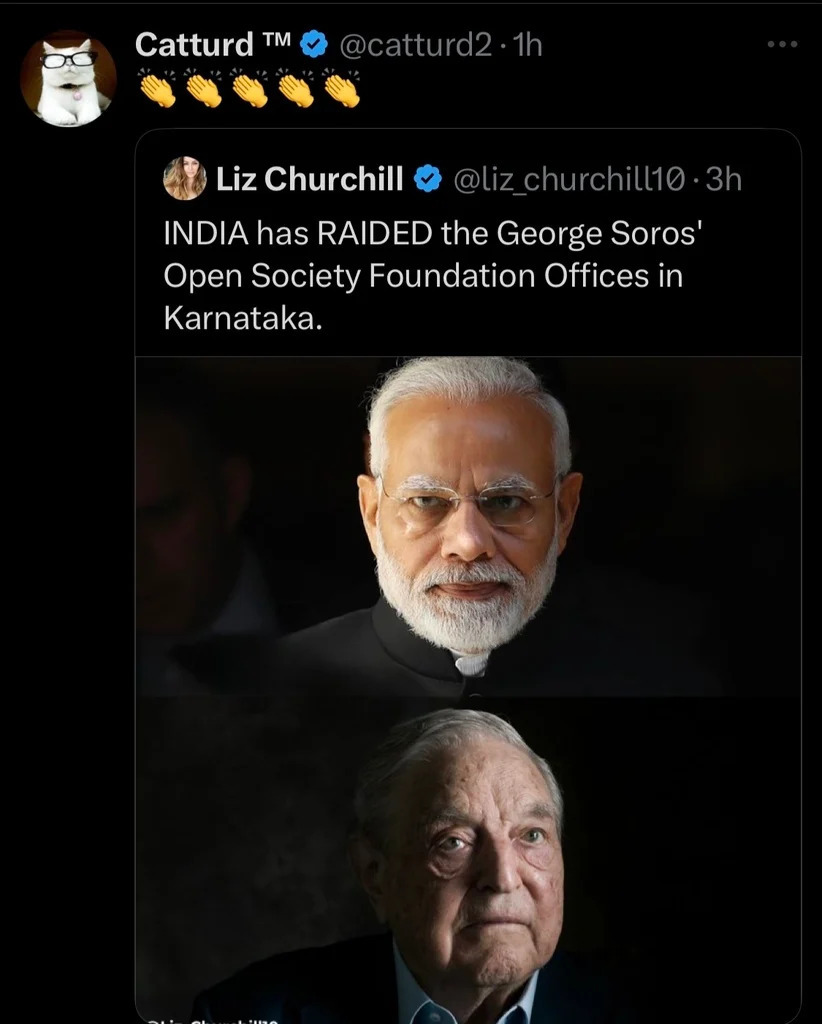Viewport: 822px width, 1024px height.
Task: Click verified badge next to Liz Churchill
Action: (428, 179)
